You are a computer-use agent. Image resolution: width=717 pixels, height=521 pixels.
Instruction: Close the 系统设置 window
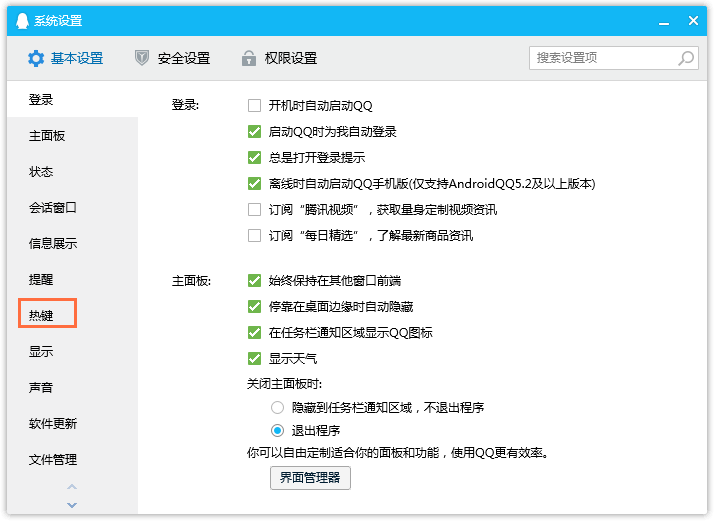(x=693, y=21)
